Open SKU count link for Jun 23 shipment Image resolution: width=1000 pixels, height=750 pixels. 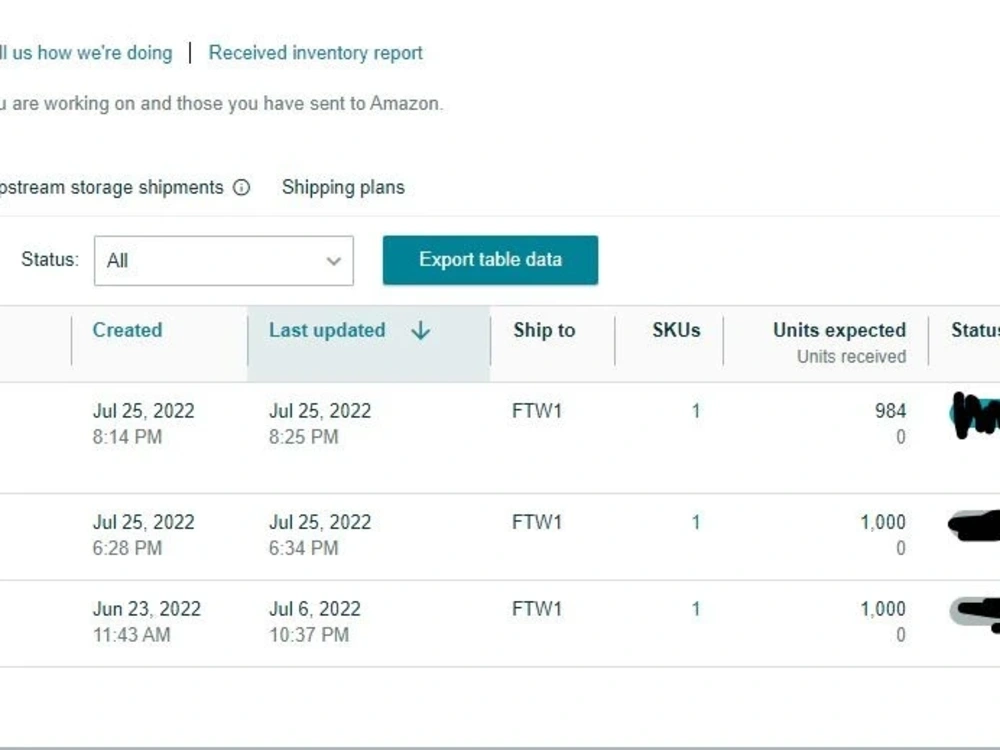coord(696,609)
